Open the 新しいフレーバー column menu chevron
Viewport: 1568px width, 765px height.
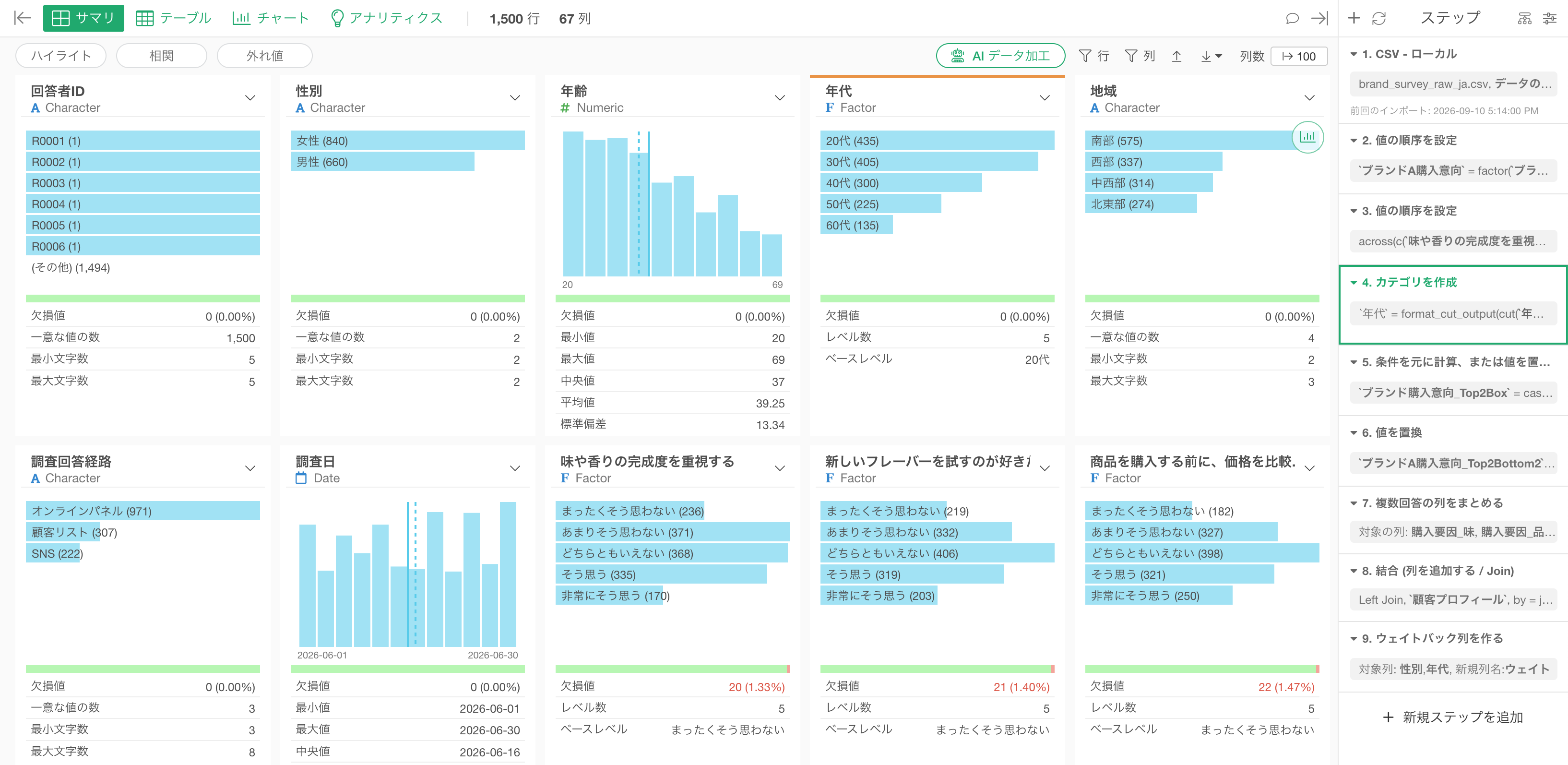point(1045,468)
